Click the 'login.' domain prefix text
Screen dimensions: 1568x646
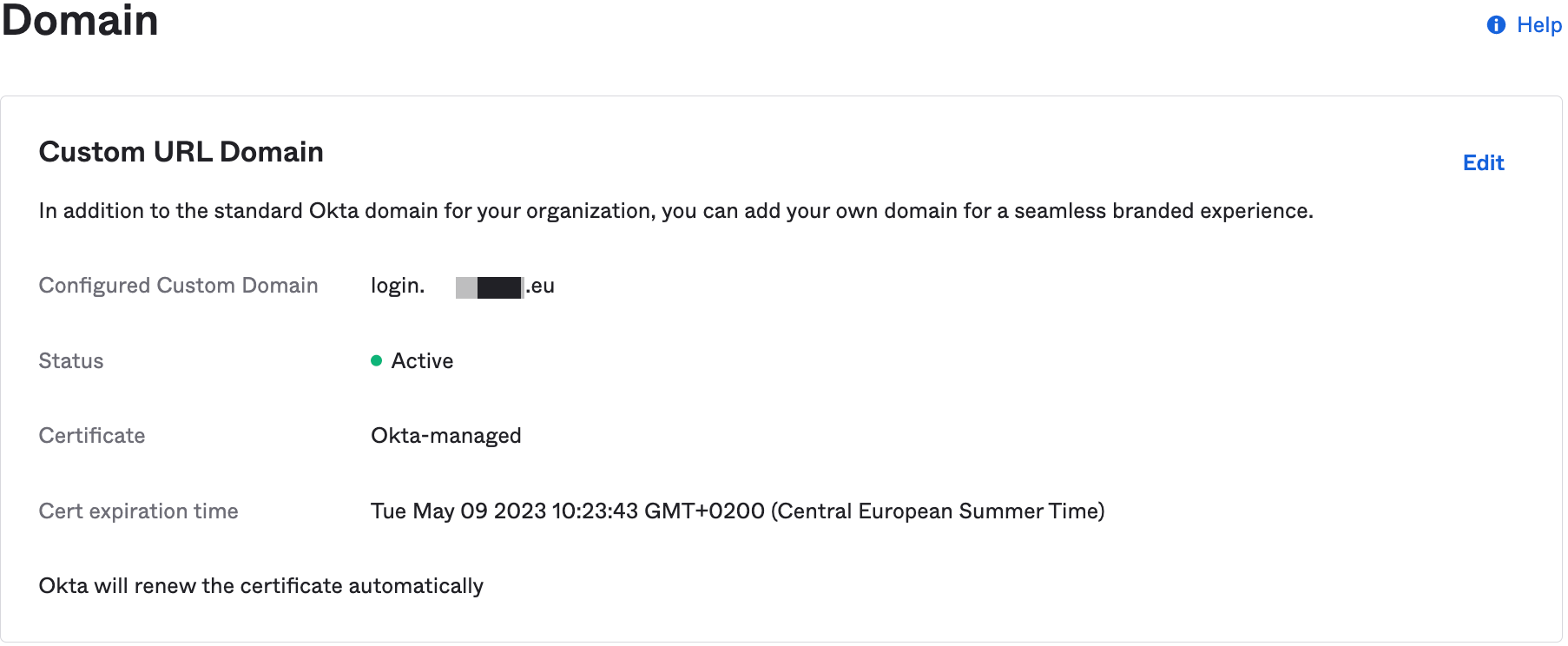point(398,286)
